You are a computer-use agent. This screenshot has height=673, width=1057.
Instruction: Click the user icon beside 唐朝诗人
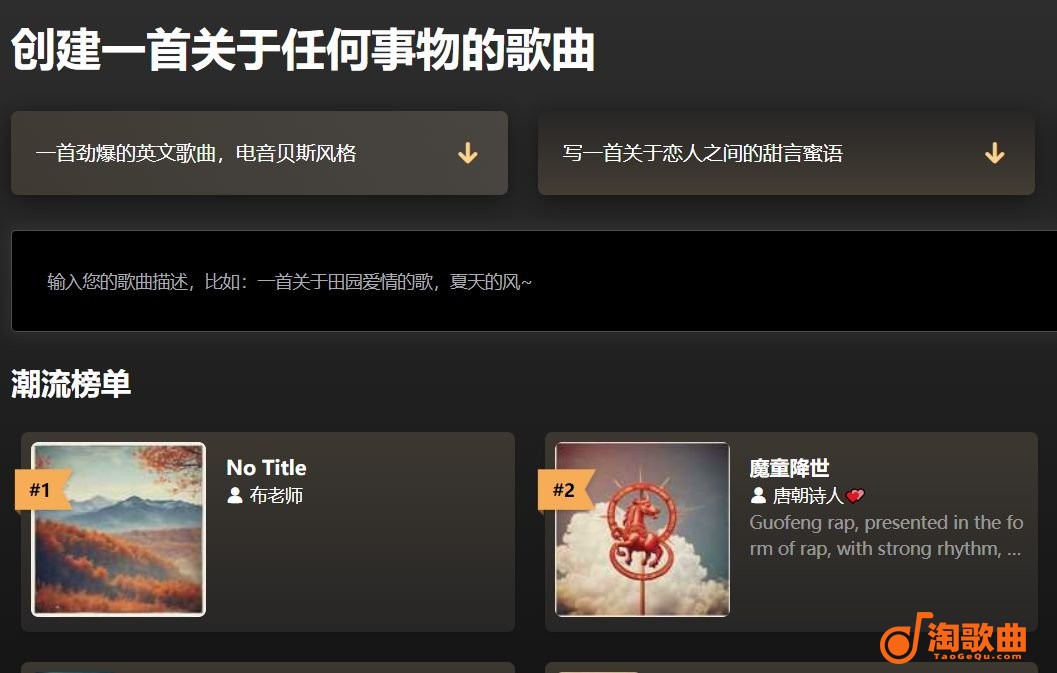(758, 496)
